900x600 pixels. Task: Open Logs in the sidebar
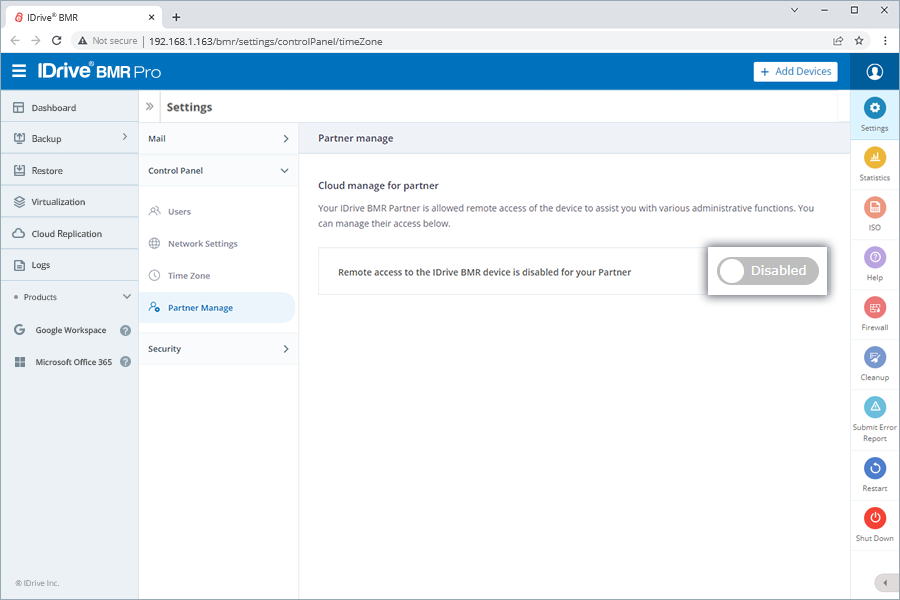tap(69, 265)
